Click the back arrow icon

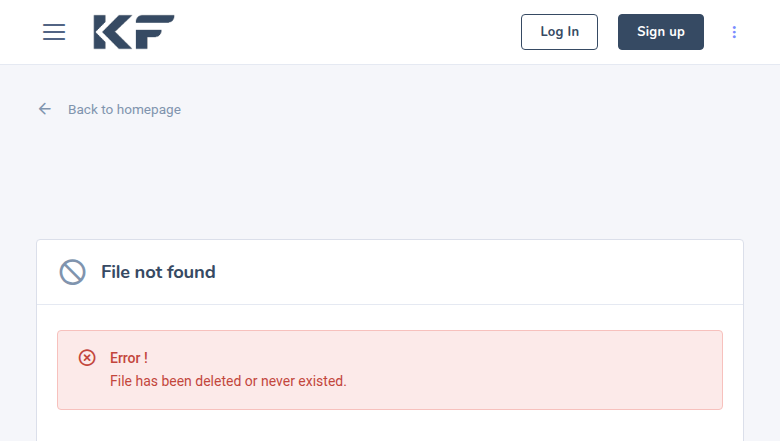tap(45, 109)
